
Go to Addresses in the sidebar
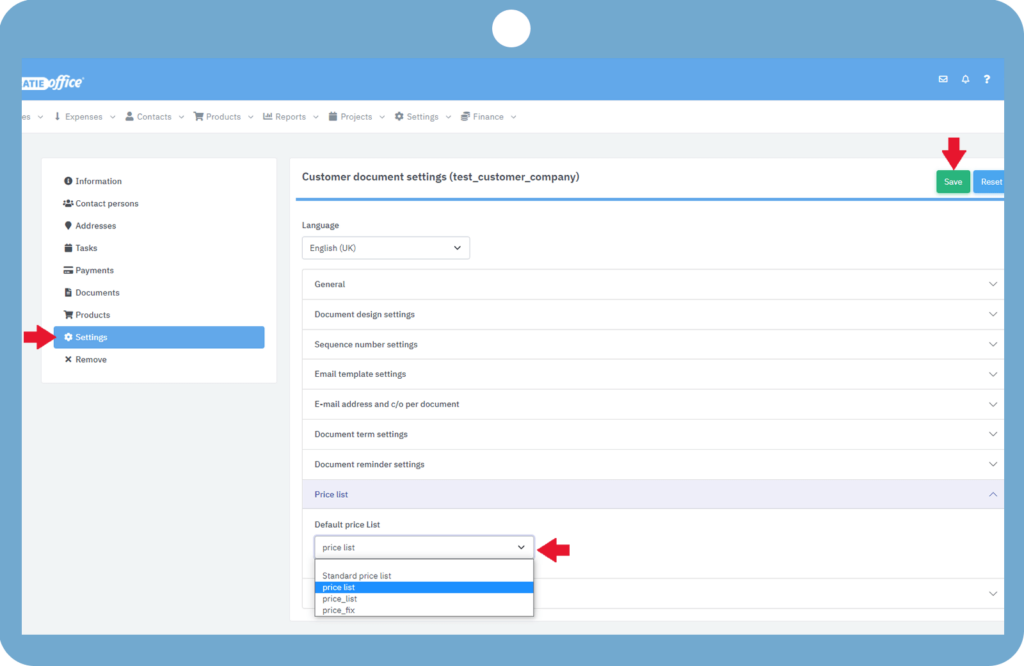coord(159,225)
